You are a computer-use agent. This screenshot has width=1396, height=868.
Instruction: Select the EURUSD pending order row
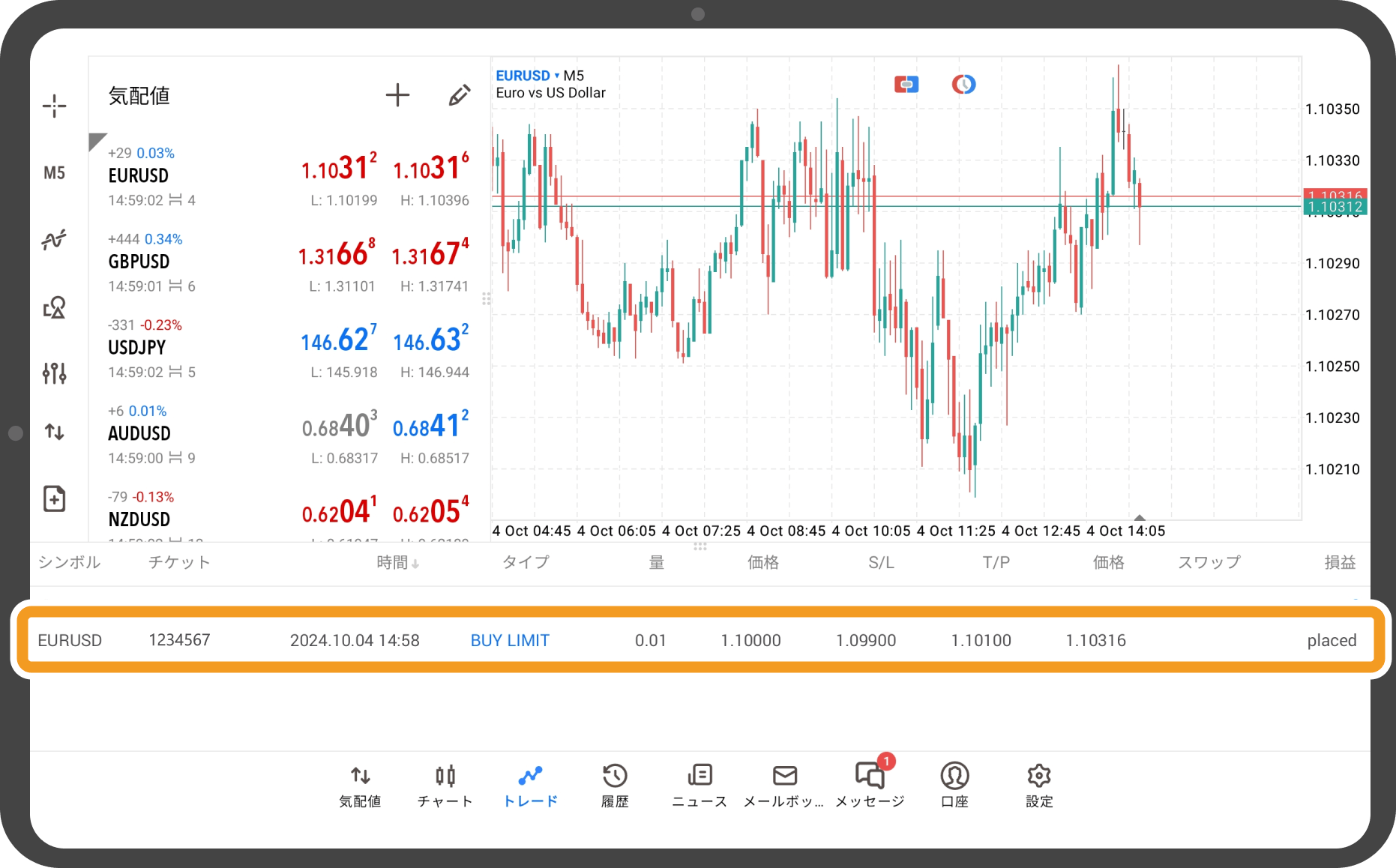(x=698, y=640)
